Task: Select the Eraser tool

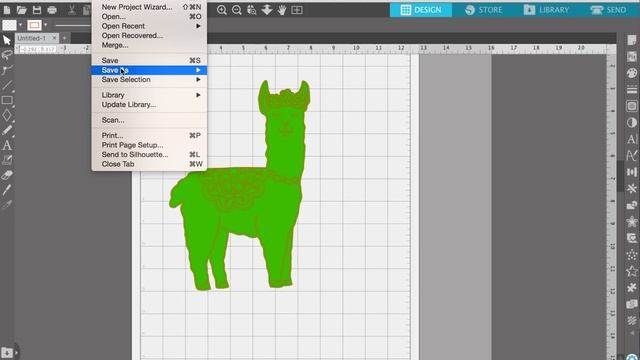Action: [7, 175]
